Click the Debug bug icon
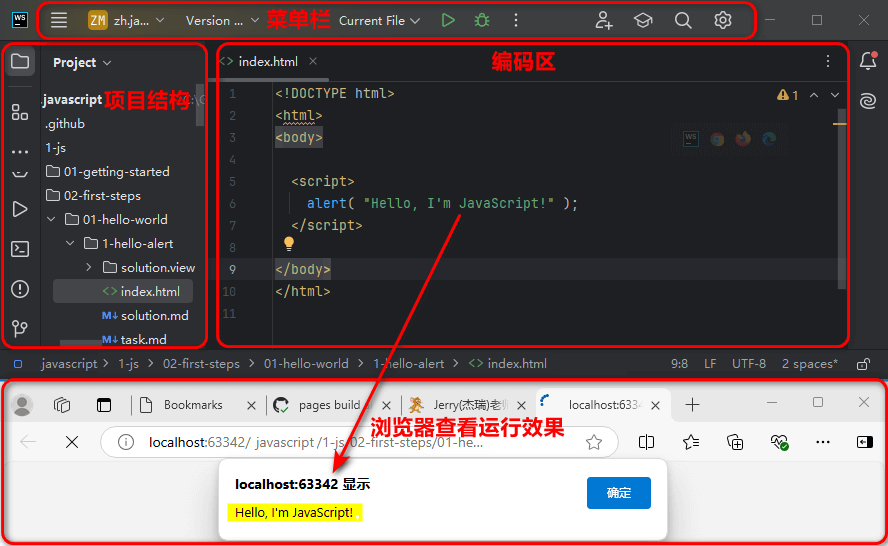This screenshot has width=888, height=546. pyautogui.click(x=482, y=20)
